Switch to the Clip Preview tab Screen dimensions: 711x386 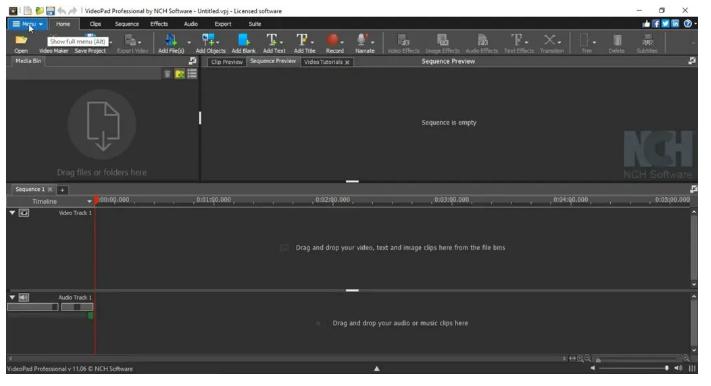click(227, 62)
